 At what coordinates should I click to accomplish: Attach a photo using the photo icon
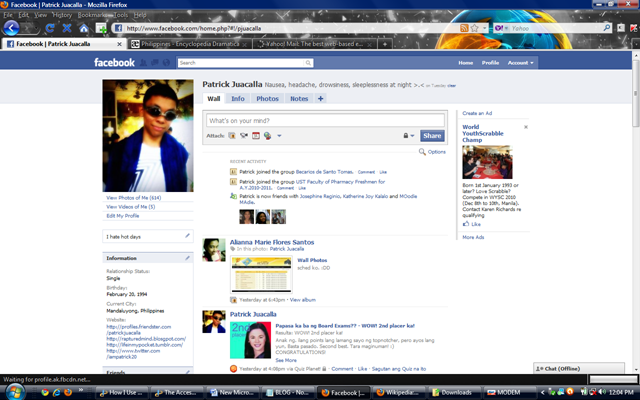pyautogui.click(x=232, y=136)
